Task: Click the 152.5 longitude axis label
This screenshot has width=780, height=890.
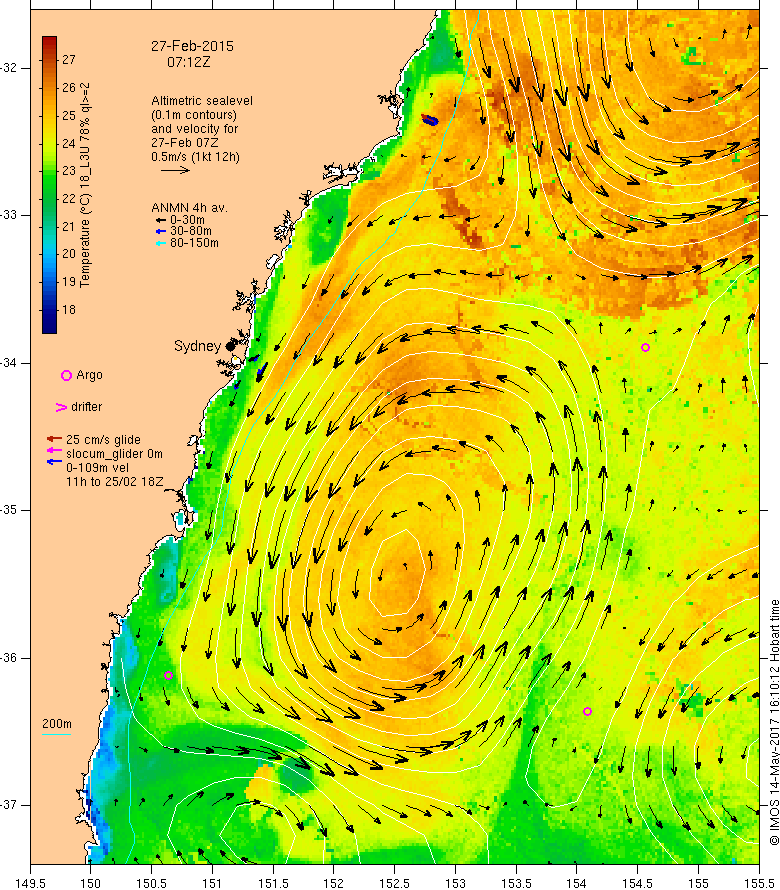Action: click(395, 883)
